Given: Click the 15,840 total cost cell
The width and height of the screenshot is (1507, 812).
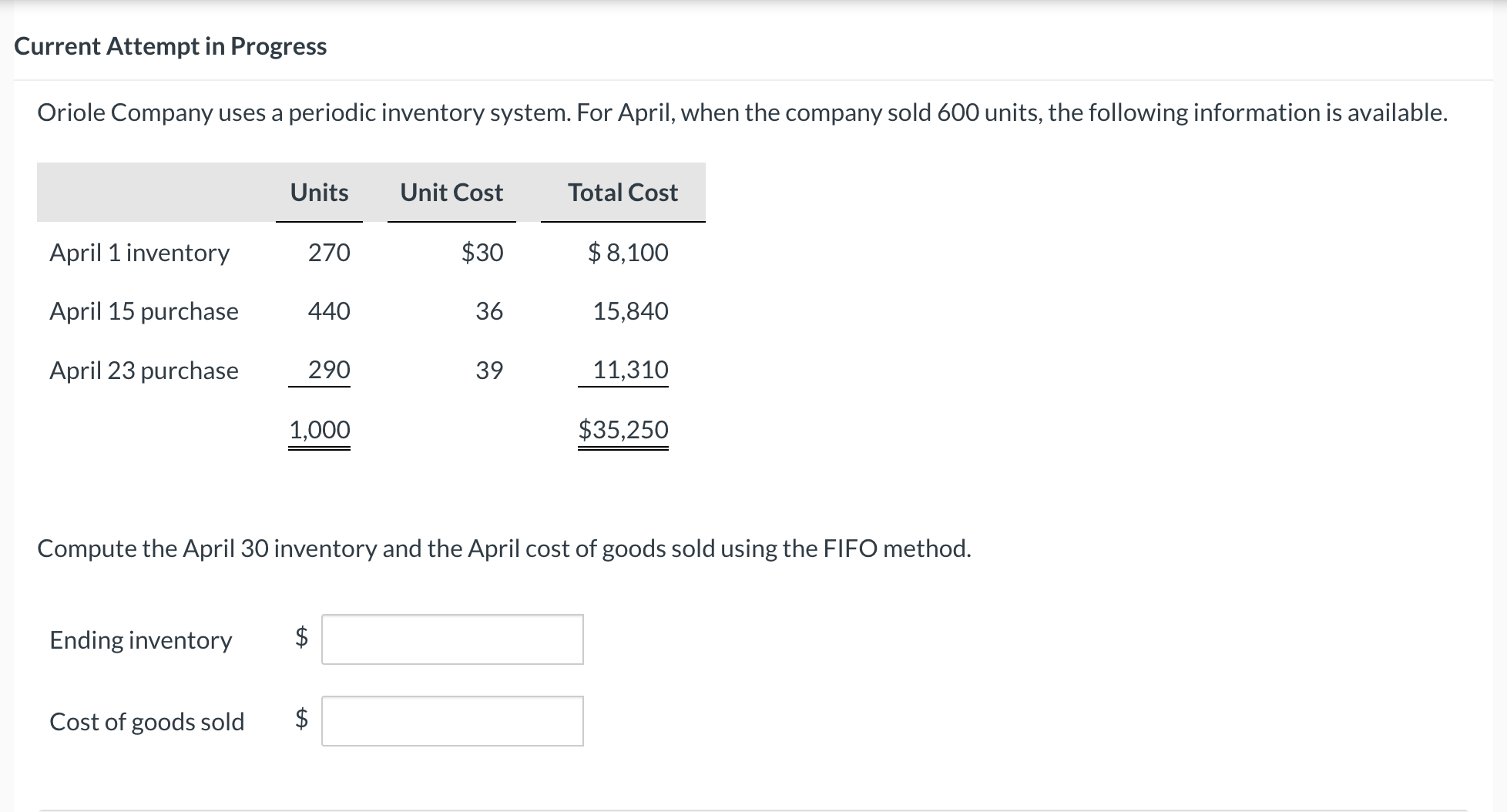Looking at the screenshot, I should [x=630, y=311].
